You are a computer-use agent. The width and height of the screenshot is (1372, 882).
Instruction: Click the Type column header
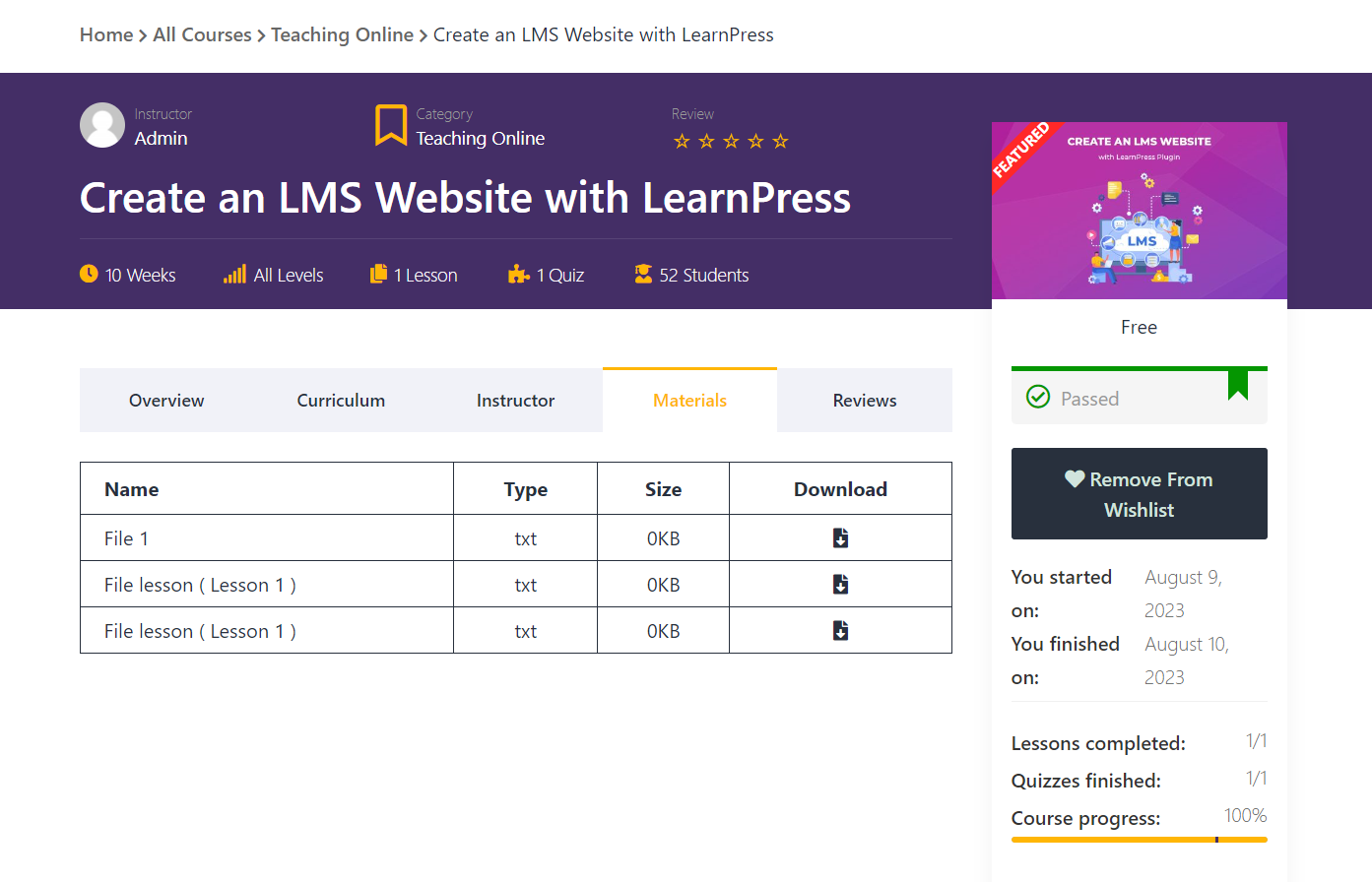click(525, 489)
